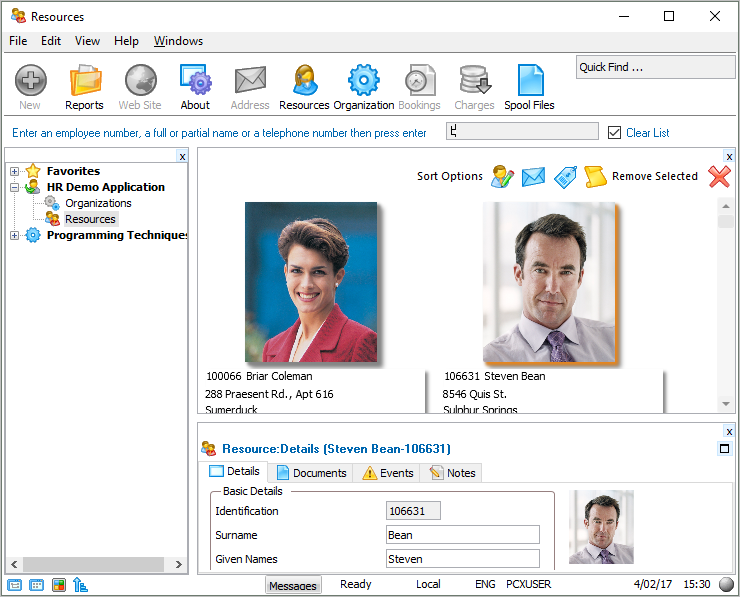
Task: Expand the Programming Techniques node
Action: click(15, 235)
